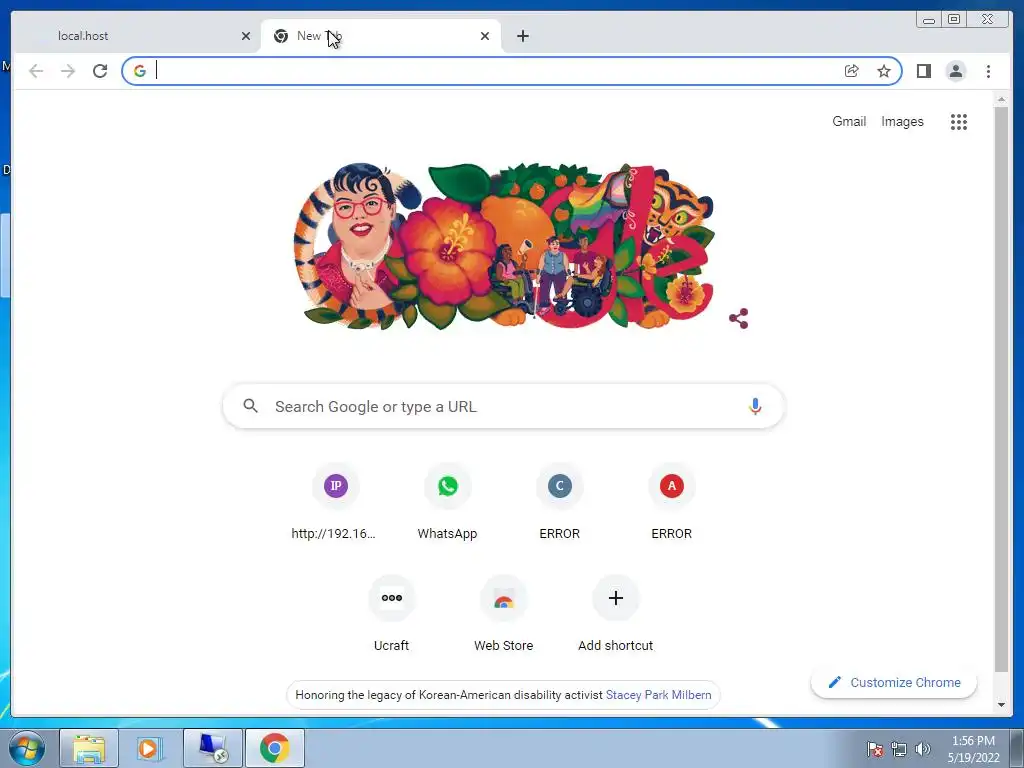Click the magnifier icon in search box
Image resolution: width=1024 pixels, height=768 pixels.
250,406
